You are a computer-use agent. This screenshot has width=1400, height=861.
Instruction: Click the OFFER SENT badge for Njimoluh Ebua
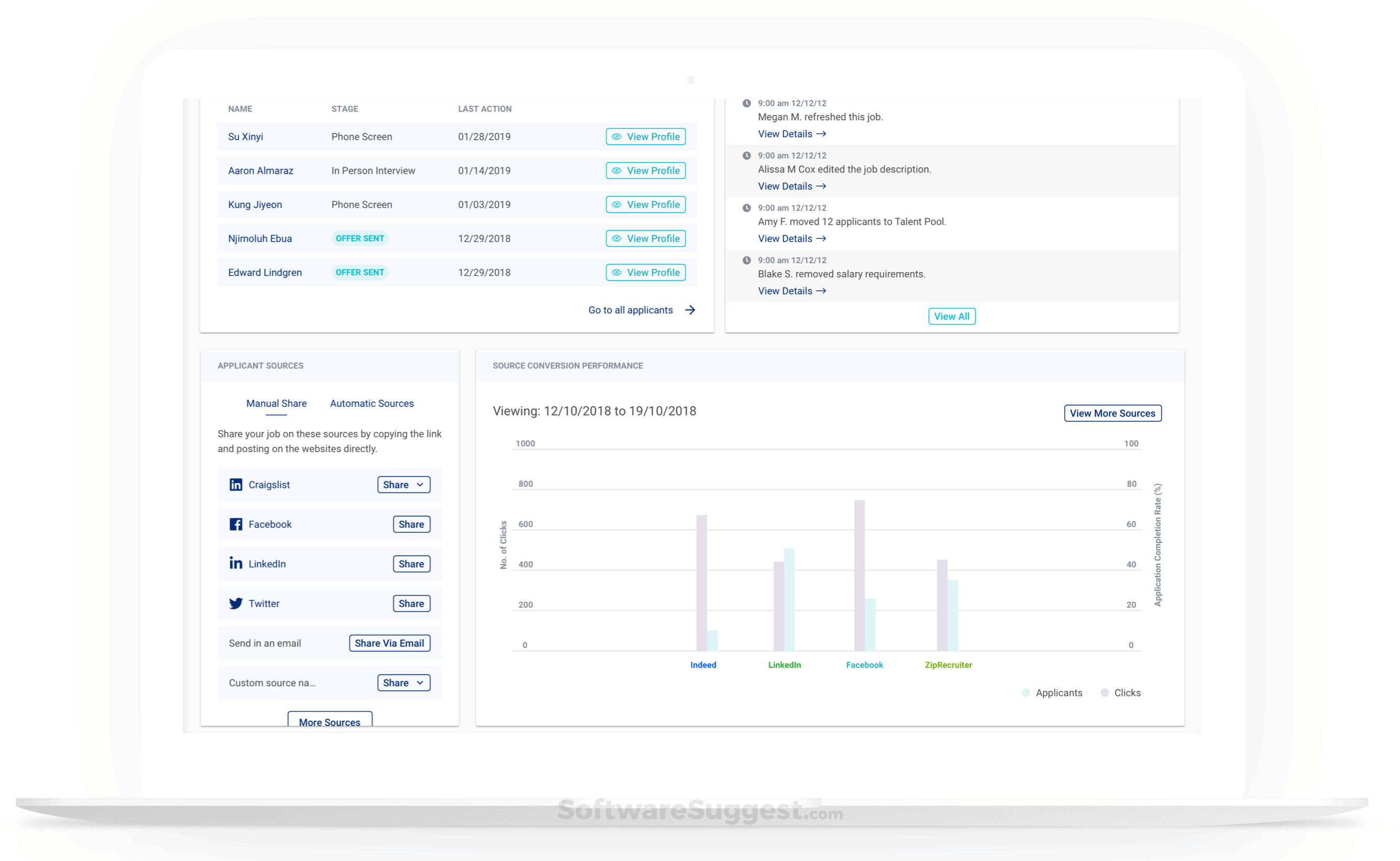(x=360, y=238)
